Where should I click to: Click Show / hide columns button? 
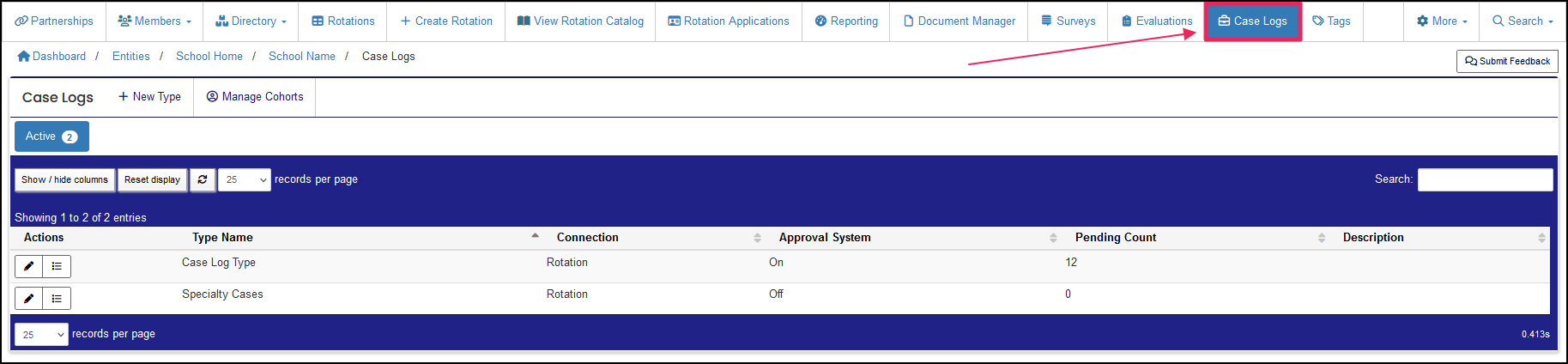tap(64, 179)
